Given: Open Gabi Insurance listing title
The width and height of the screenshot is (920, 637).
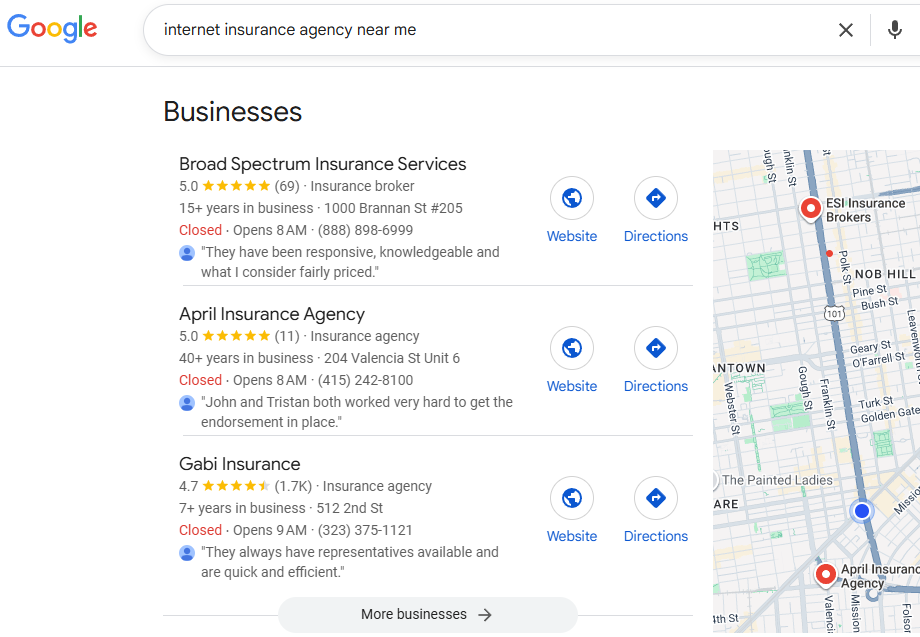Looking at the screenshot, I should 239,464.
